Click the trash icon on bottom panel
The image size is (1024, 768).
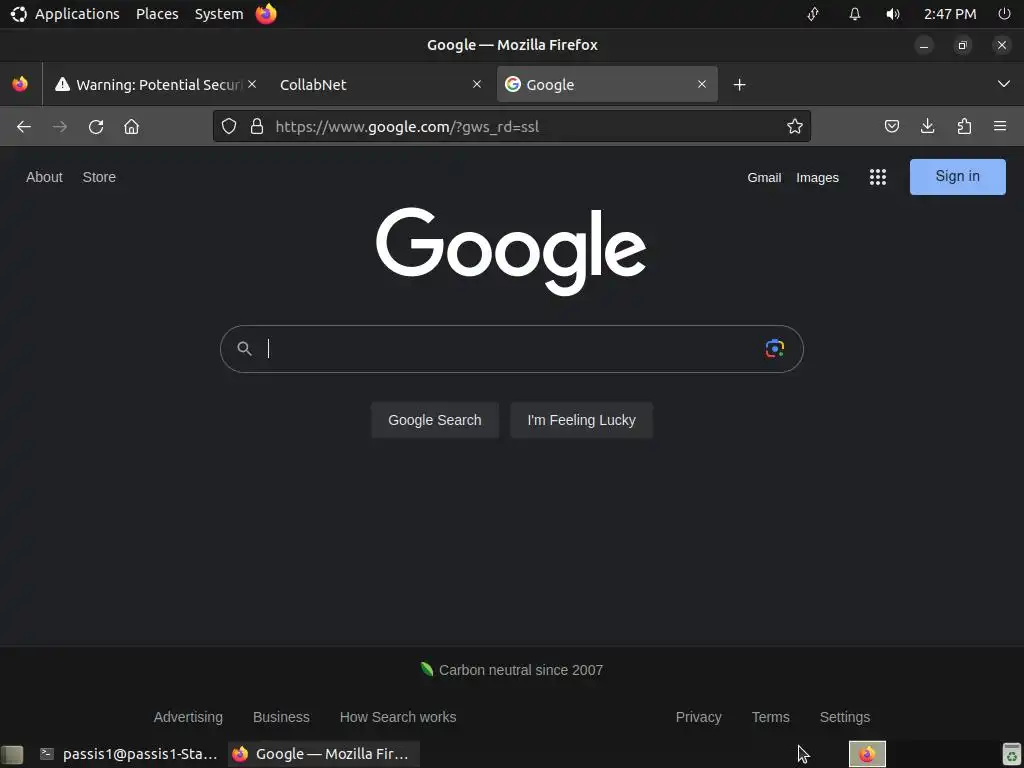tap(1012, 754)
